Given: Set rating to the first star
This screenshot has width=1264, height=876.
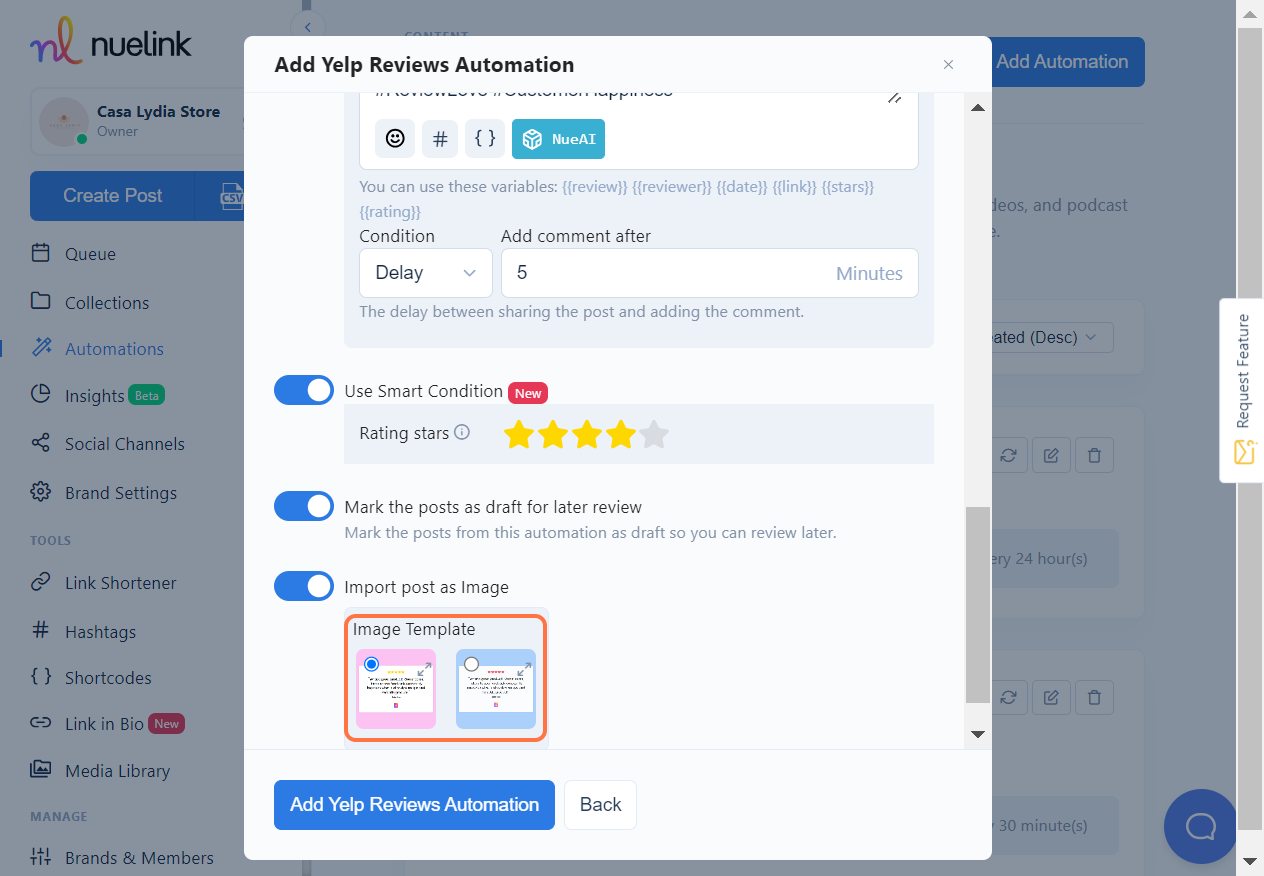Looking at the screenshot, I should [x=518, y=434].
